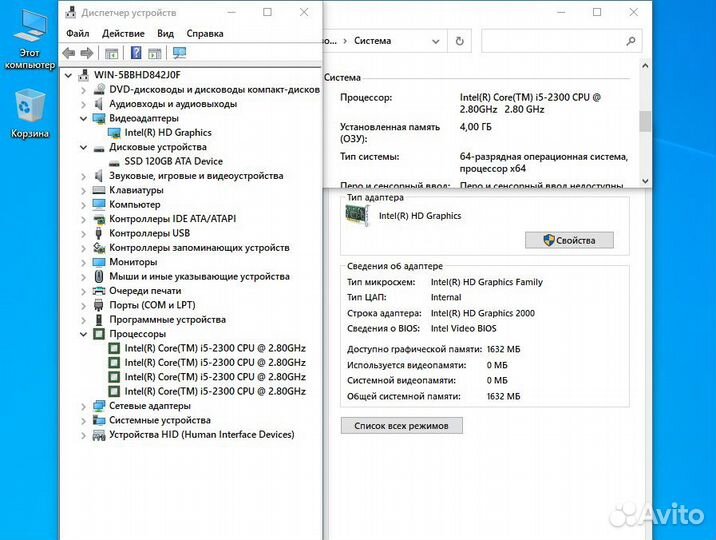Click the Видеоадаптеры display adapter icon
The image size is (716, 540).
99,119
